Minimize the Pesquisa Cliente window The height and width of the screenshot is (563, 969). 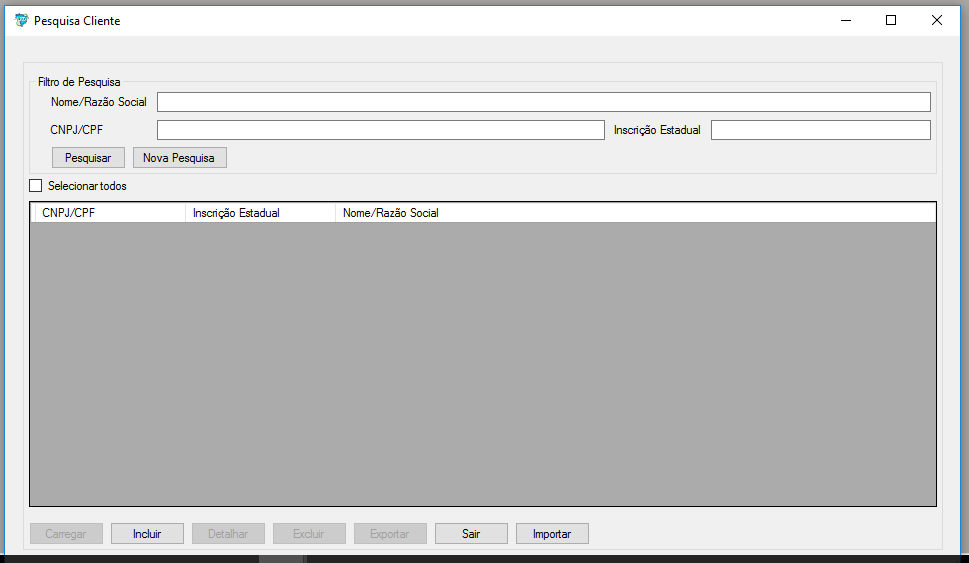click(x=846, y=20)
